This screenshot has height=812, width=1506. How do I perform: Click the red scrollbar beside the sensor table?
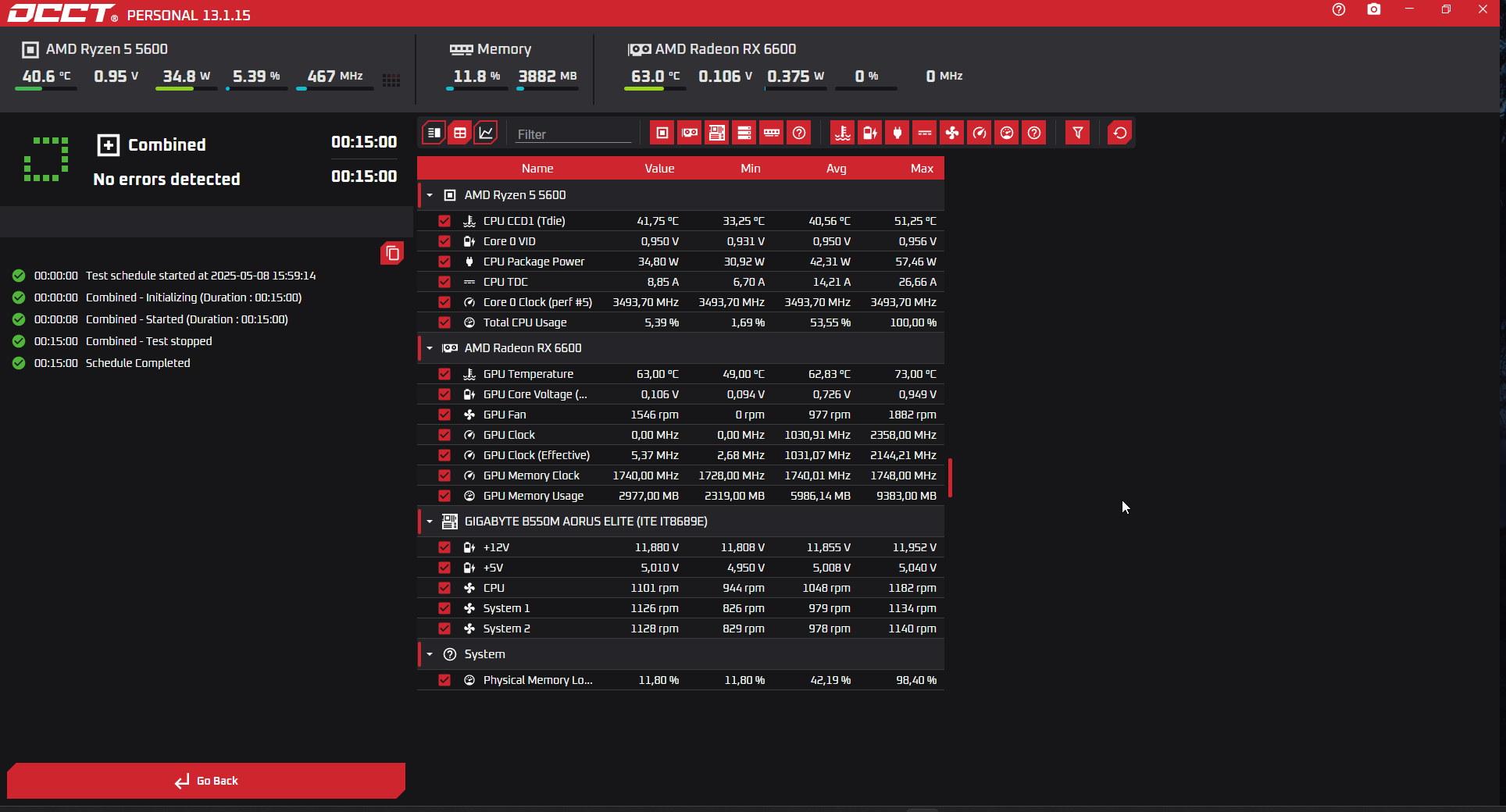point(950,478)
